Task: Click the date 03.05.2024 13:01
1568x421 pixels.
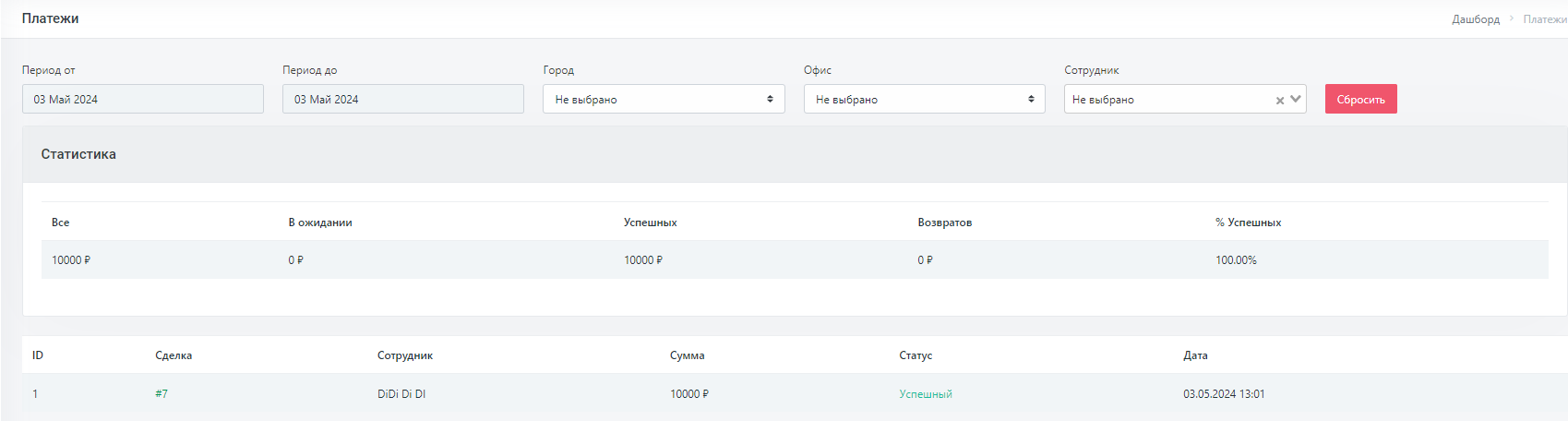Action: 1225,394
